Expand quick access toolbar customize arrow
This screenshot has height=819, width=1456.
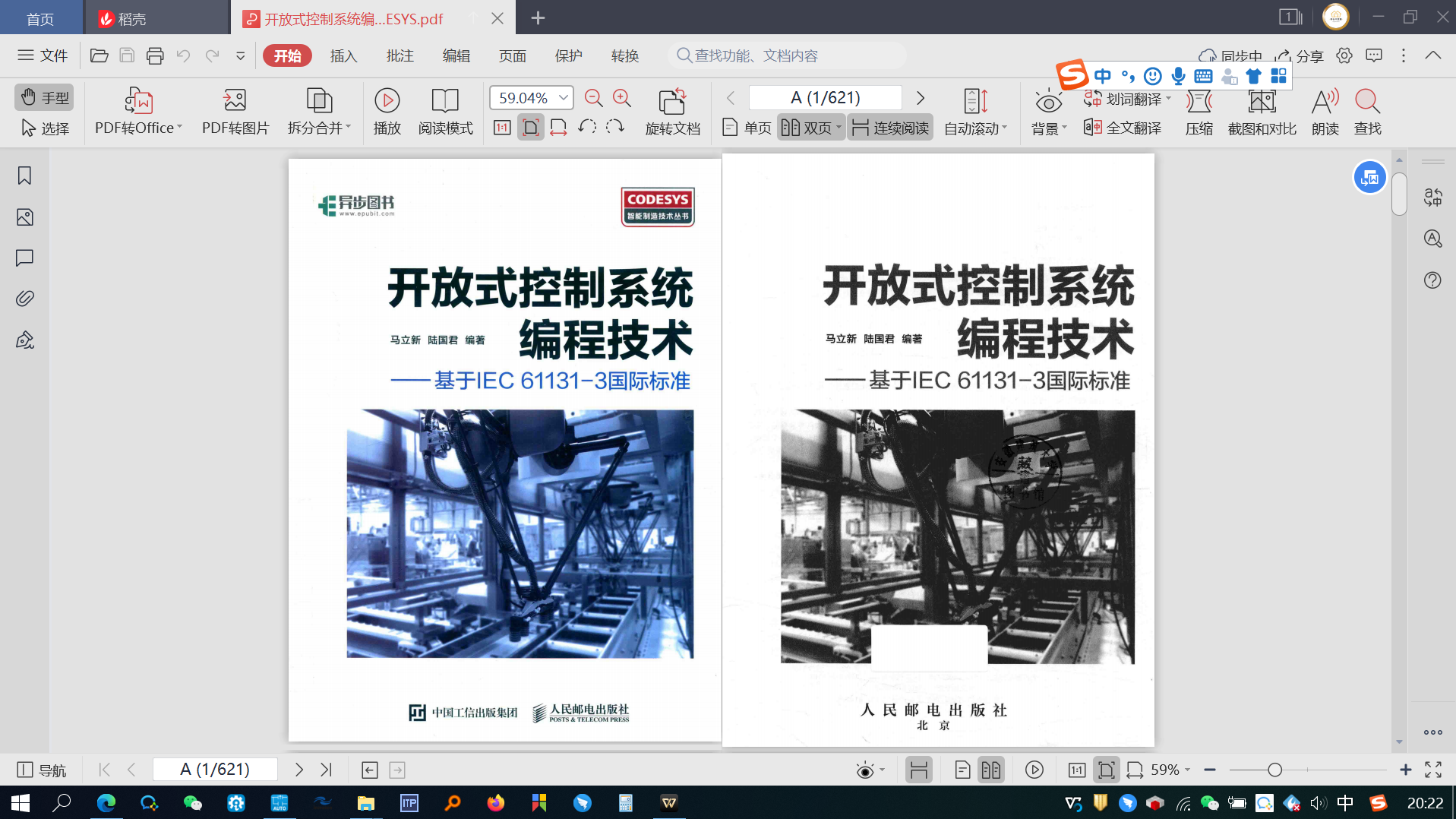[x=240, y=55]
